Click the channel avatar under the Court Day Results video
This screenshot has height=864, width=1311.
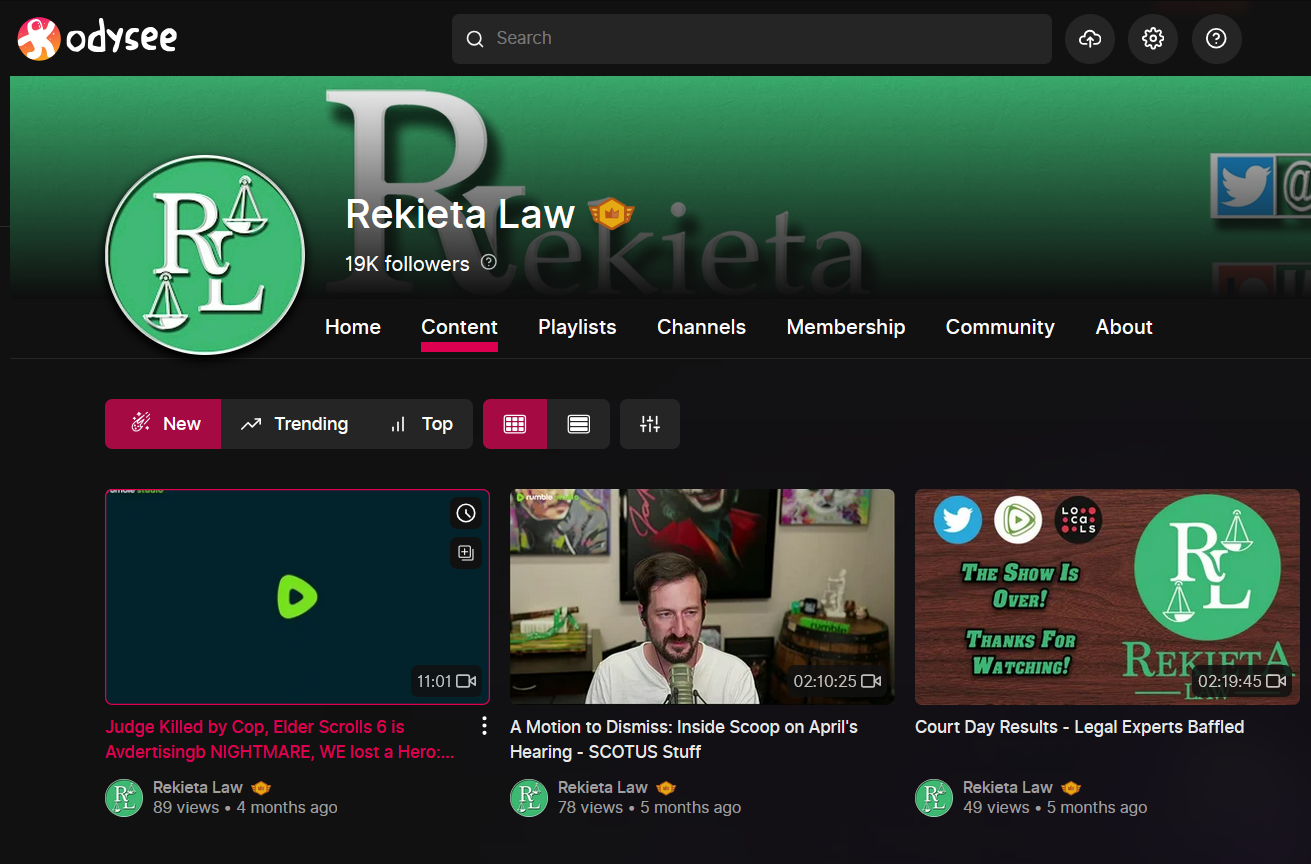point(934,797)
